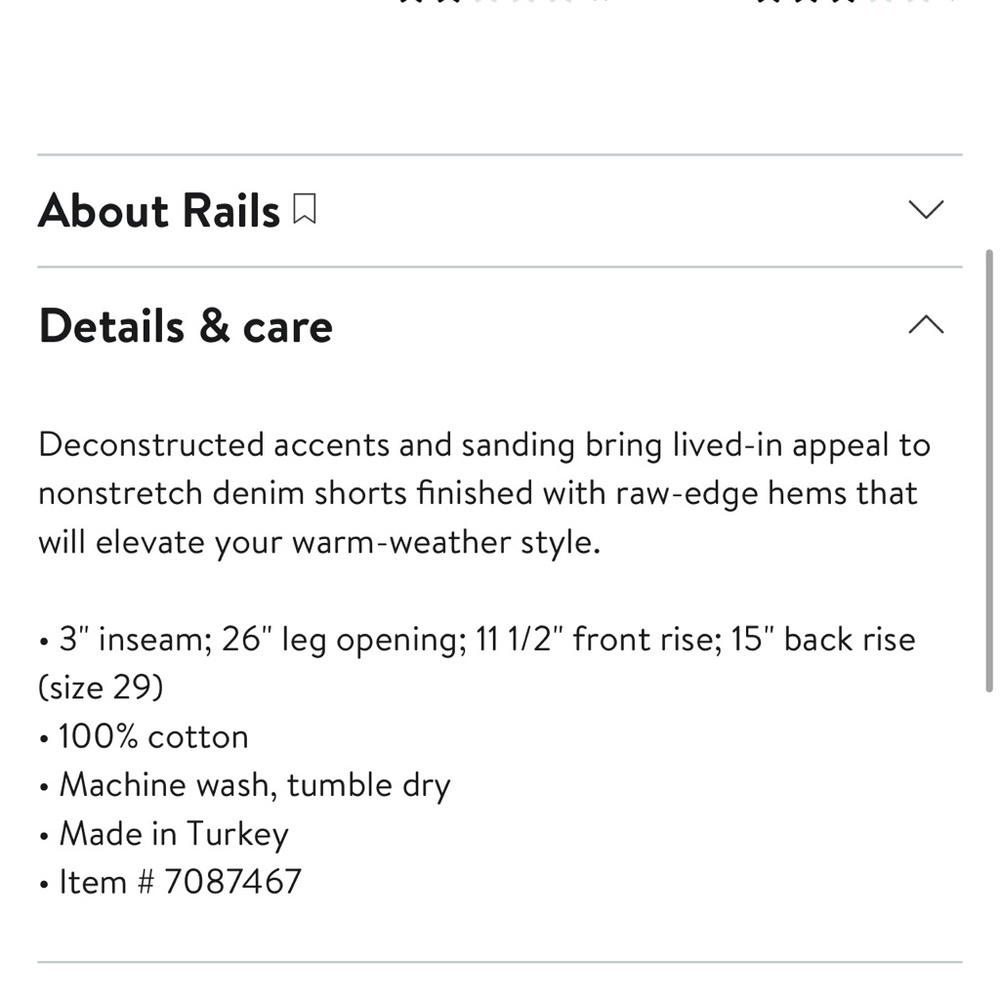Click the cut-off left star rating
The image size is (1000, 1000).
point(504,2)
